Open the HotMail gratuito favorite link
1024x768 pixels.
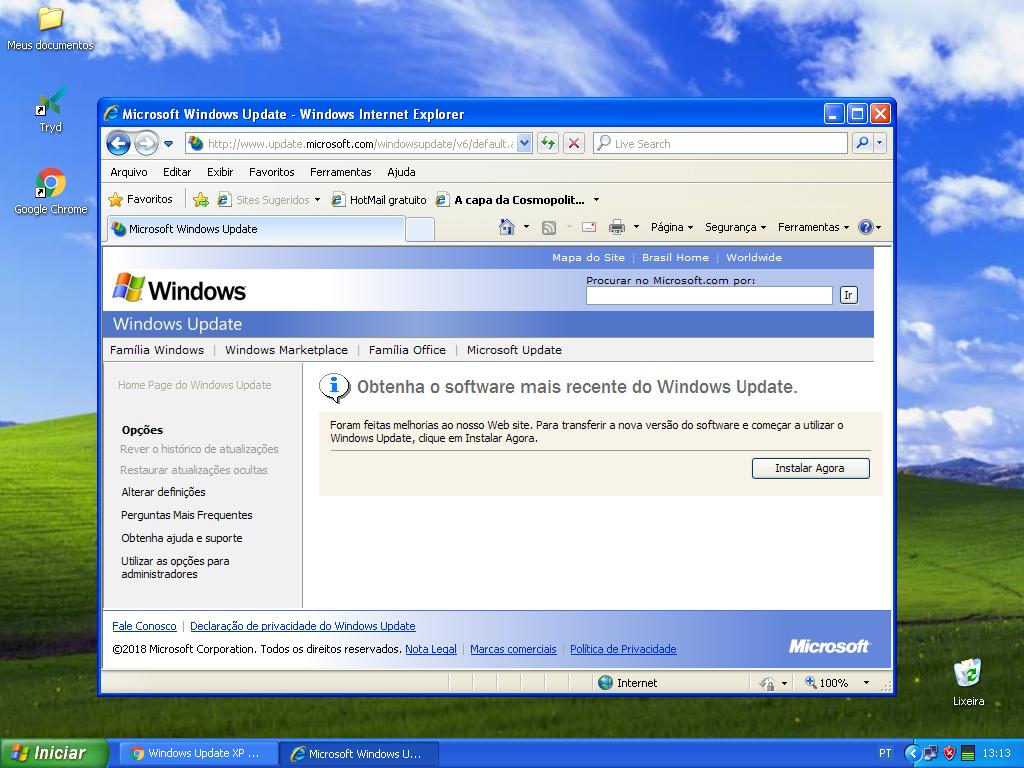[x=379, y=200]
